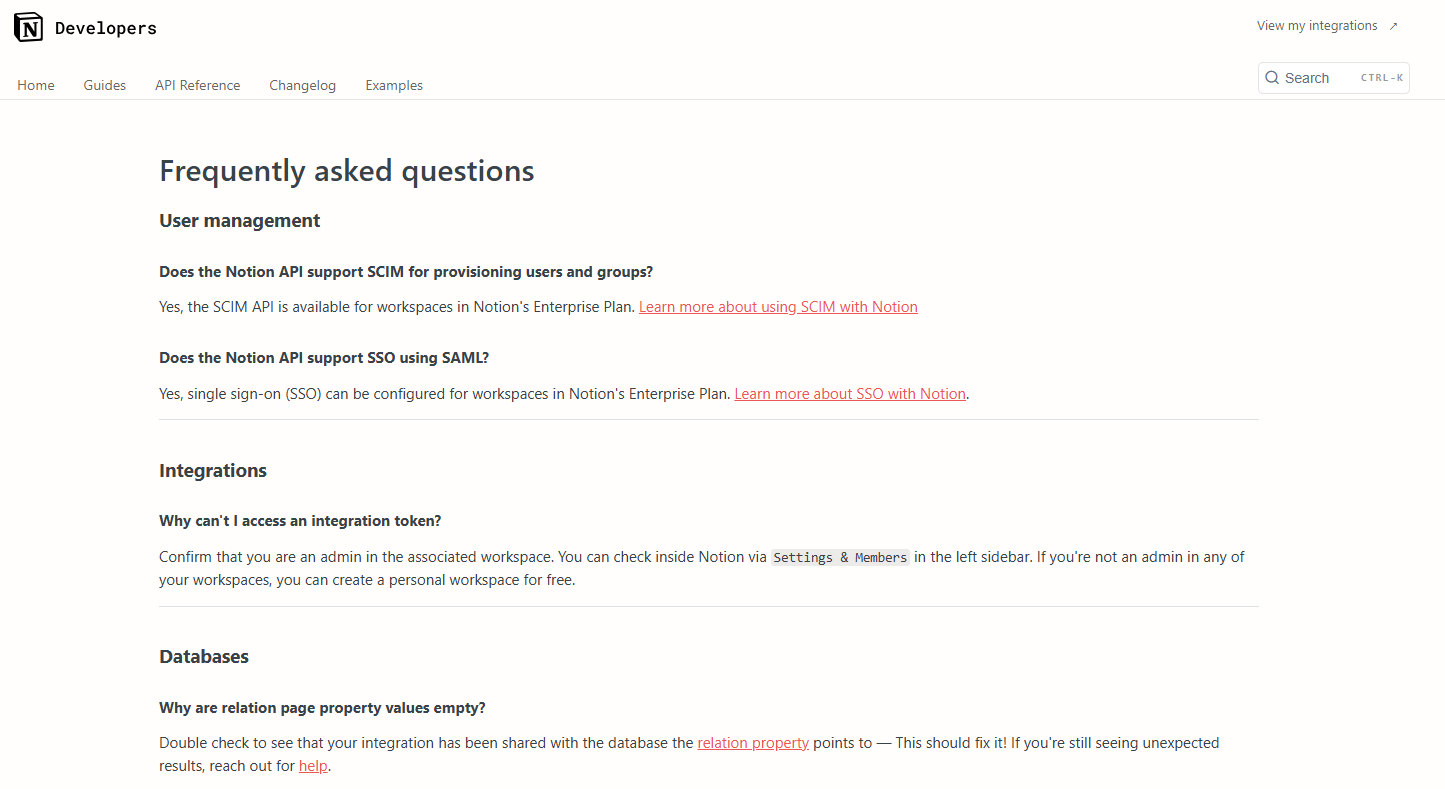Click the search magnifier icon

coord(1272,78)
